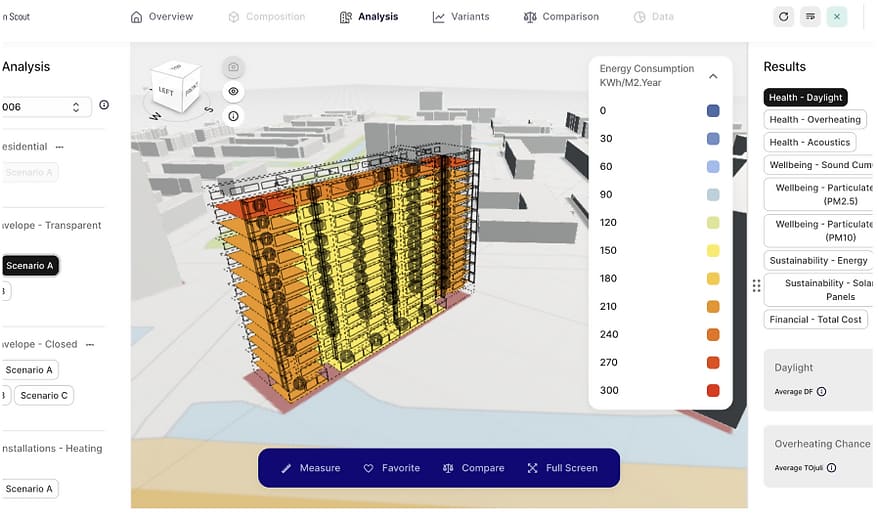
Task: Select Sustainability - Energy result
Action: point(818,261)
